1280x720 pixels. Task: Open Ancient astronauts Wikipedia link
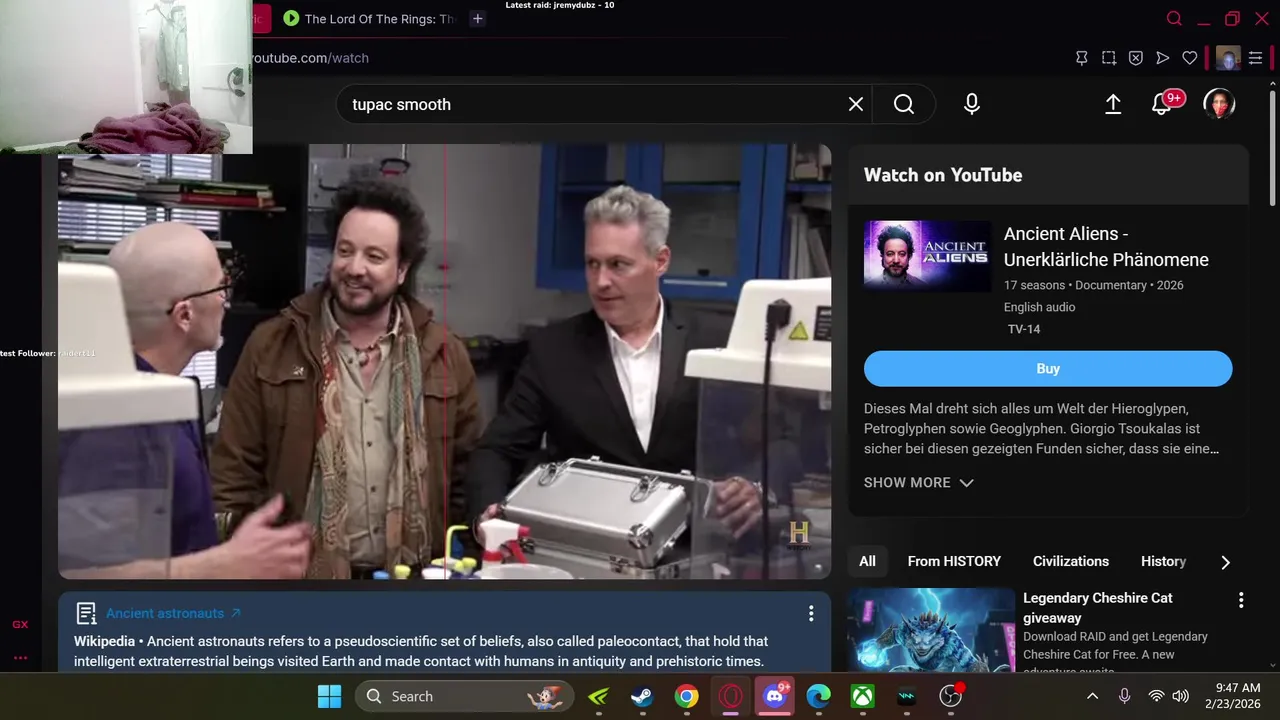click(x=173, y=613)
